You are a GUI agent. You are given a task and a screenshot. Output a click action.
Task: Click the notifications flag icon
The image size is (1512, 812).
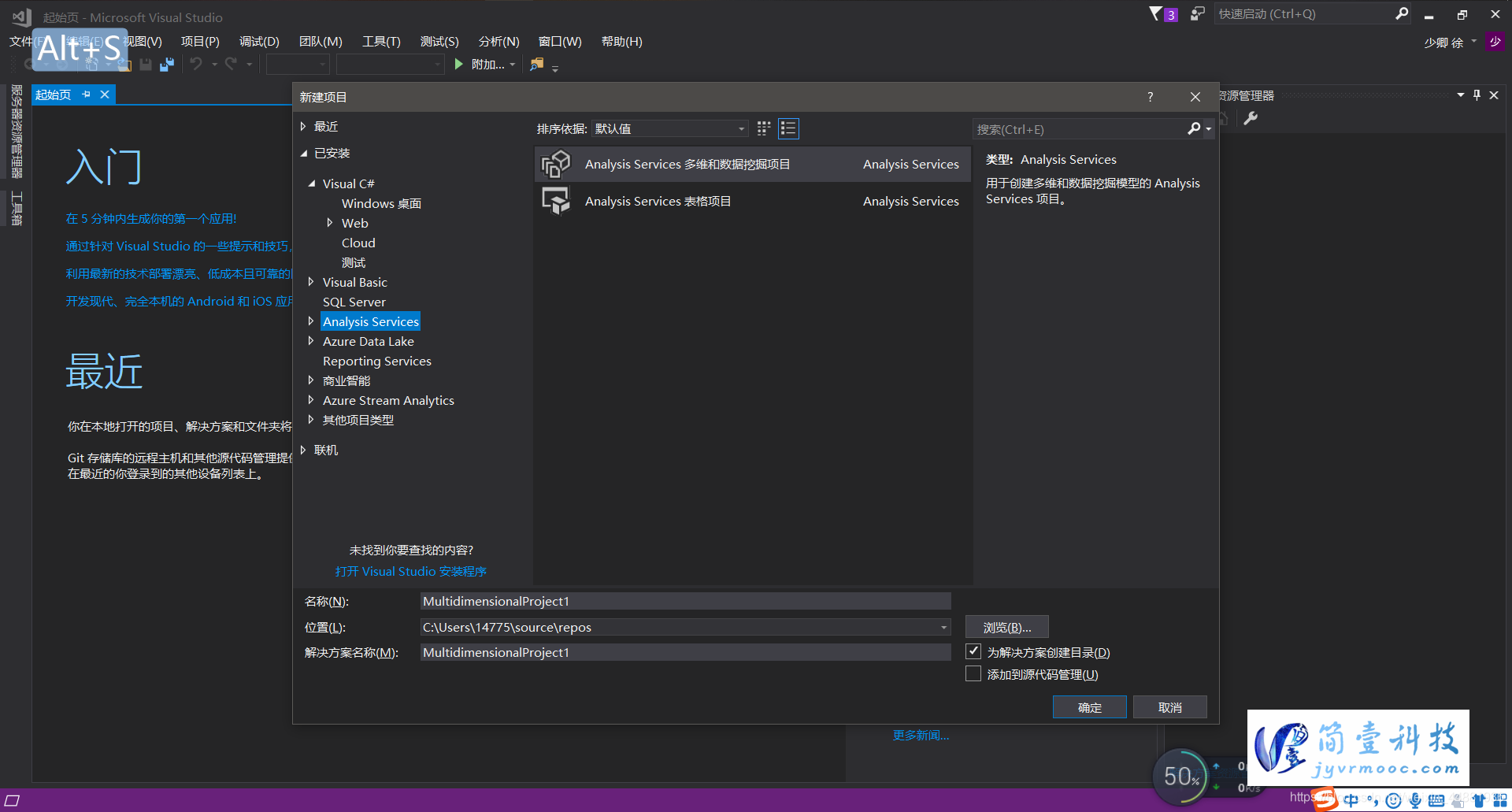1155,13
